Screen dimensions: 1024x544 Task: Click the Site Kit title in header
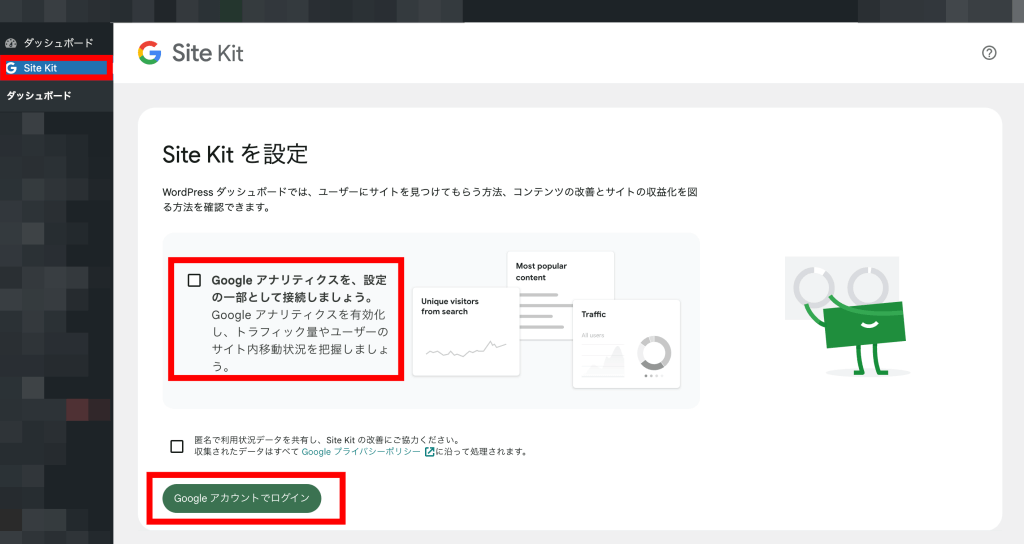point(208,53)
